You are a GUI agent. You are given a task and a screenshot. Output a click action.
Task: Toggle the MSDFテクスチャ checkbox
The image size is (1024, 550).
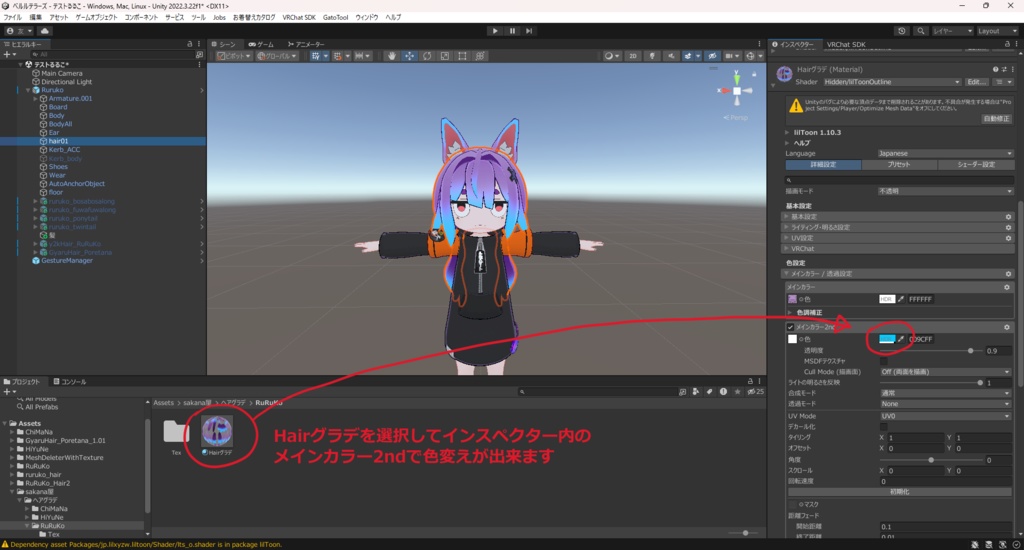pos(884,361)
